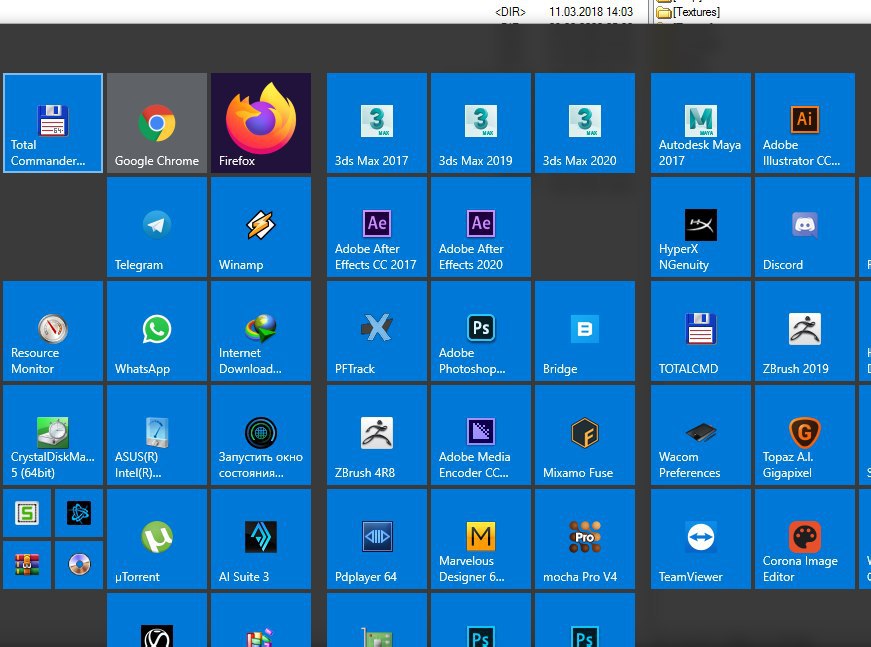Viewport: 871px width, 647px height.
Task: Launch Adobe Bridge tile
Action: 584,331
